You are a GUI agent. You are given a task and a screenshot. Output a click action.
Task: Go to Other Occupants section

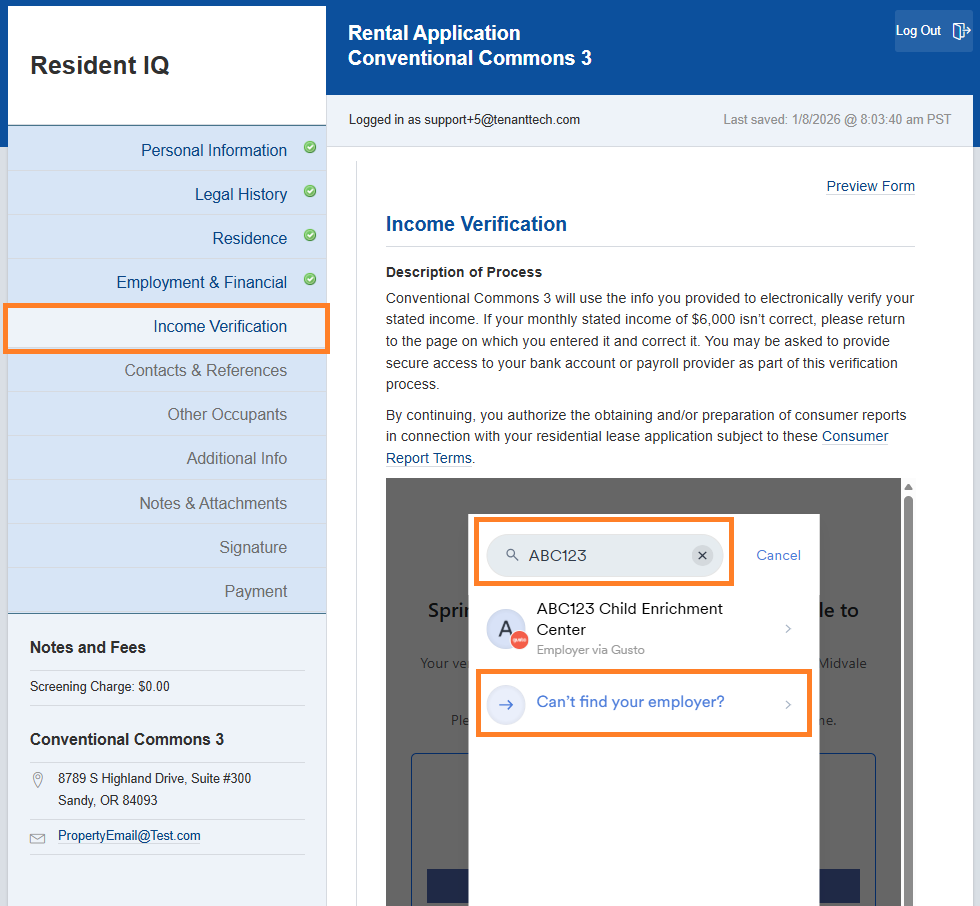[x=227, y=414]
